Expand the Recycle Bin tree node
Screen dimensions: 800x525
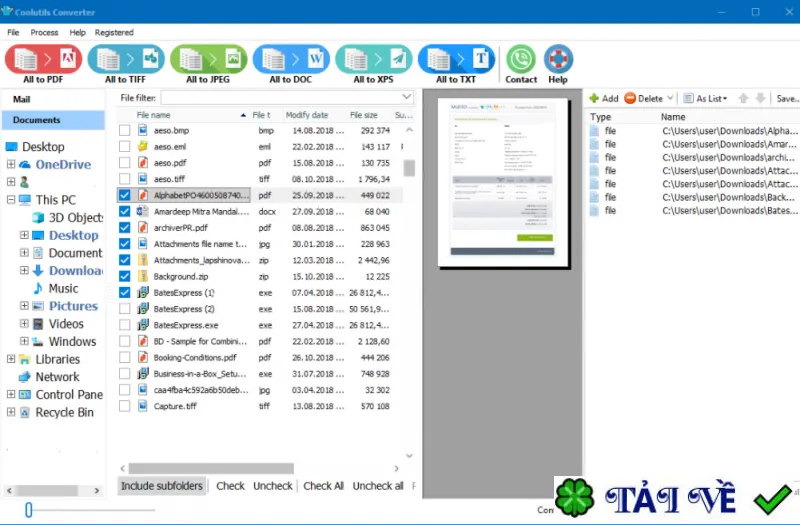pyautogui.click(x=11, y=412)
